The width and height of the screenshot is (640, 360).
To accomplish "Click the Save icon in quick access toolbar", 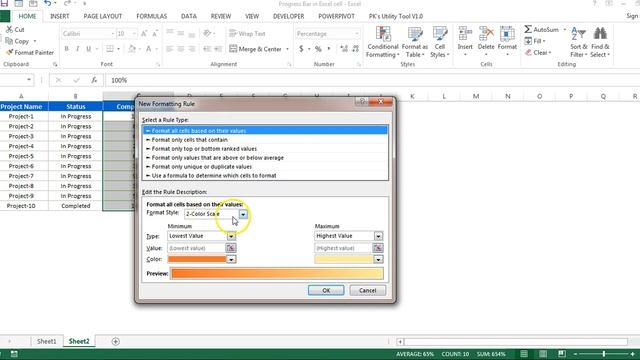I will coord(4,4).
